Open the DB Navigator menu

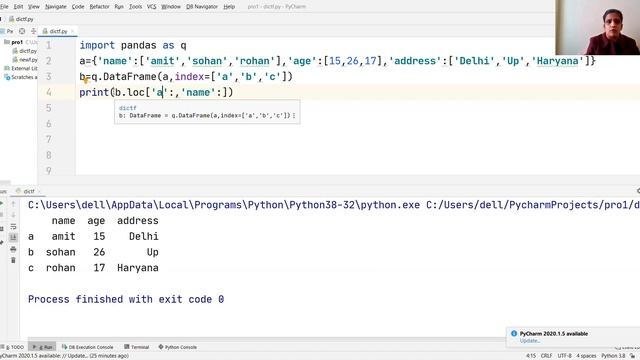tap(202, 7)
